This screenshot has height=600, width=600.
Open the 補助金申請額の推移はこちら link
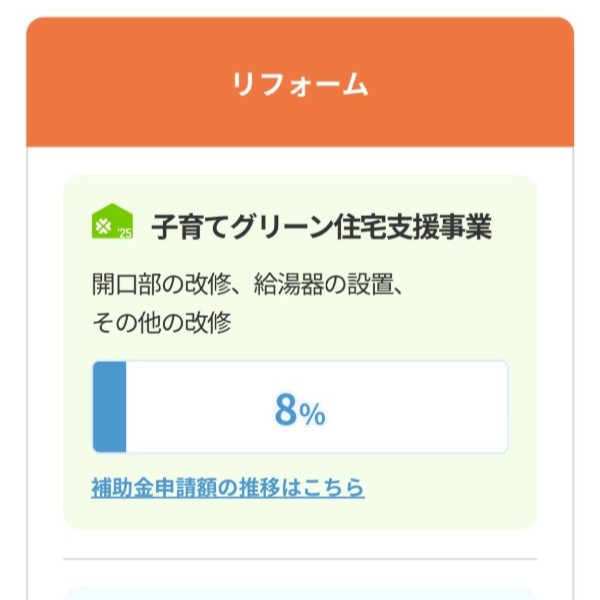pyautogui.click(x=227, y=488)
